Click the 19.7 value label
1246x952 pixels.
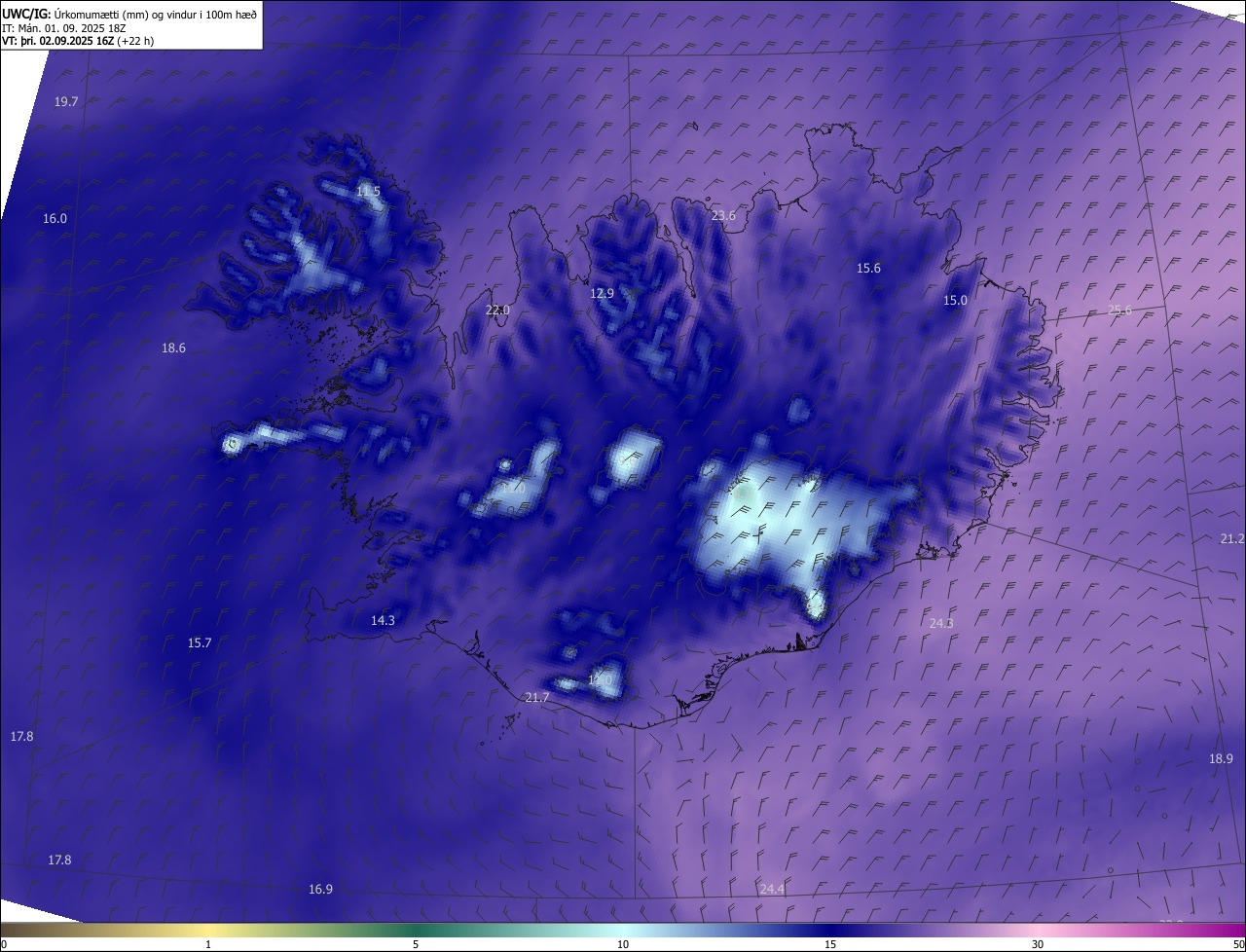tap(66, 101)
